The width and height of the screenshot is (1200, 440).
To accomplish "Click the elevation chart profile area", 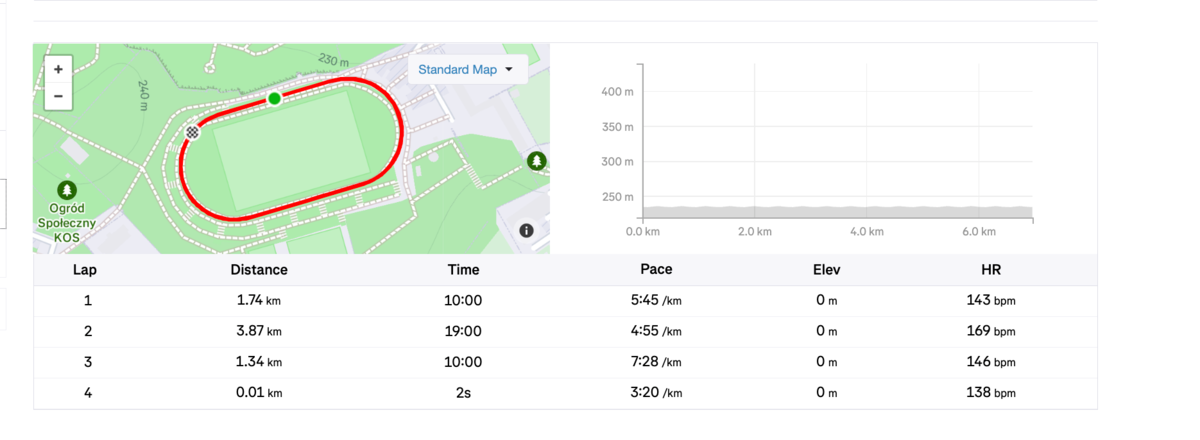I will [x=836, y=212].
